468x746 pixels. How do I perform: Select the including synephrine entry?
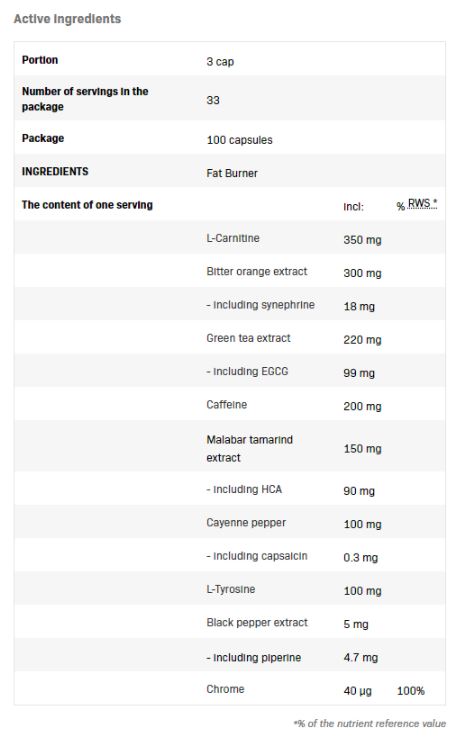[261, 304]
